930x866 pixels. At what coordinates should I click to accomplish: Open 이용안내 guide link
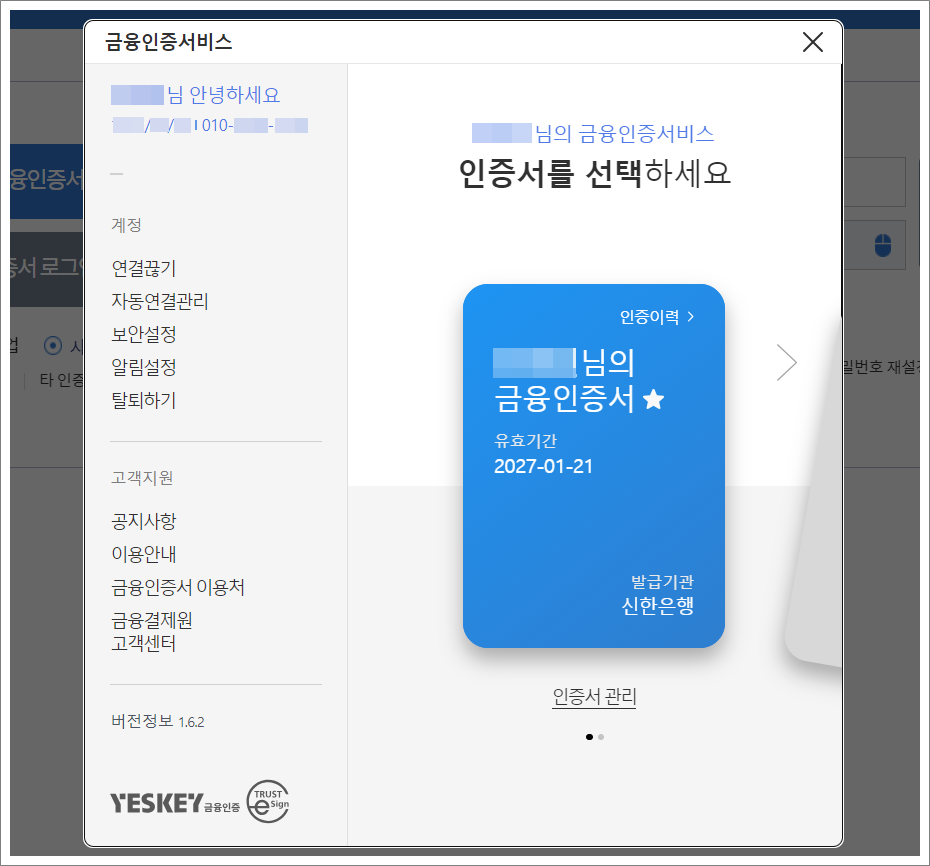[x=144, y=554]
